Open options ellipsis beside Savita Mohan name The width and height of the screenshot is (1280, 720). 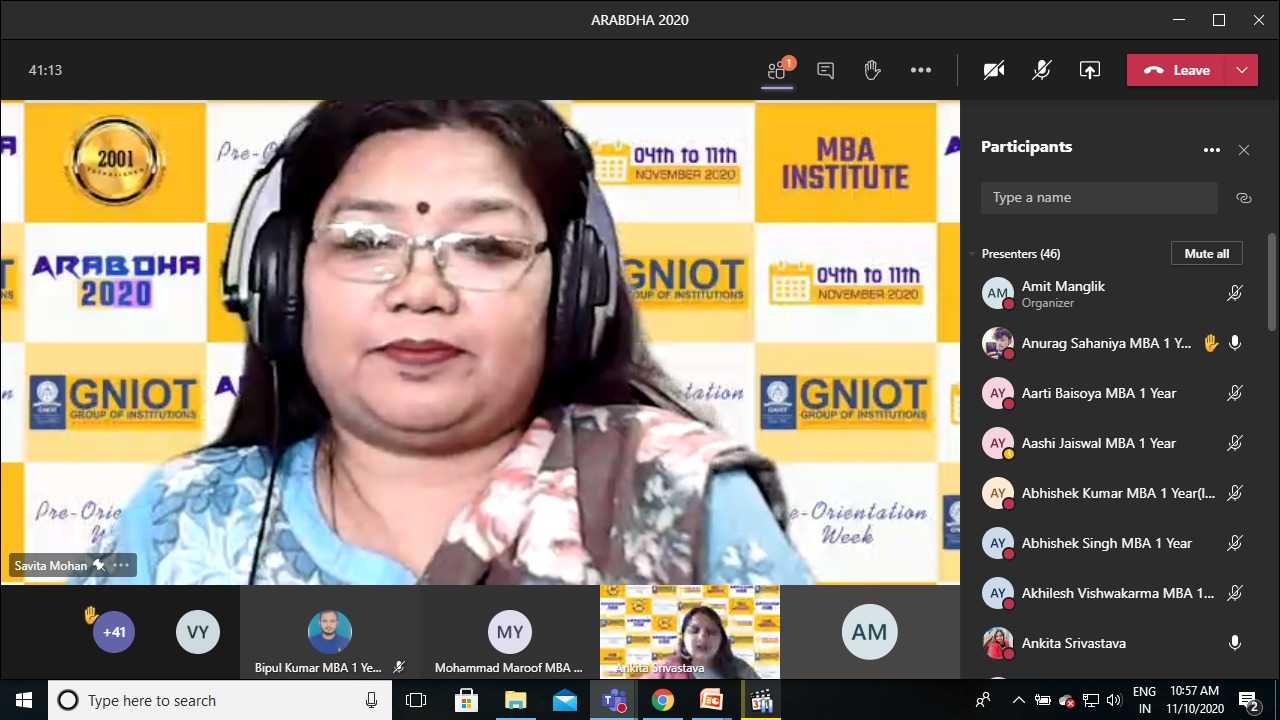click(121, 565)
